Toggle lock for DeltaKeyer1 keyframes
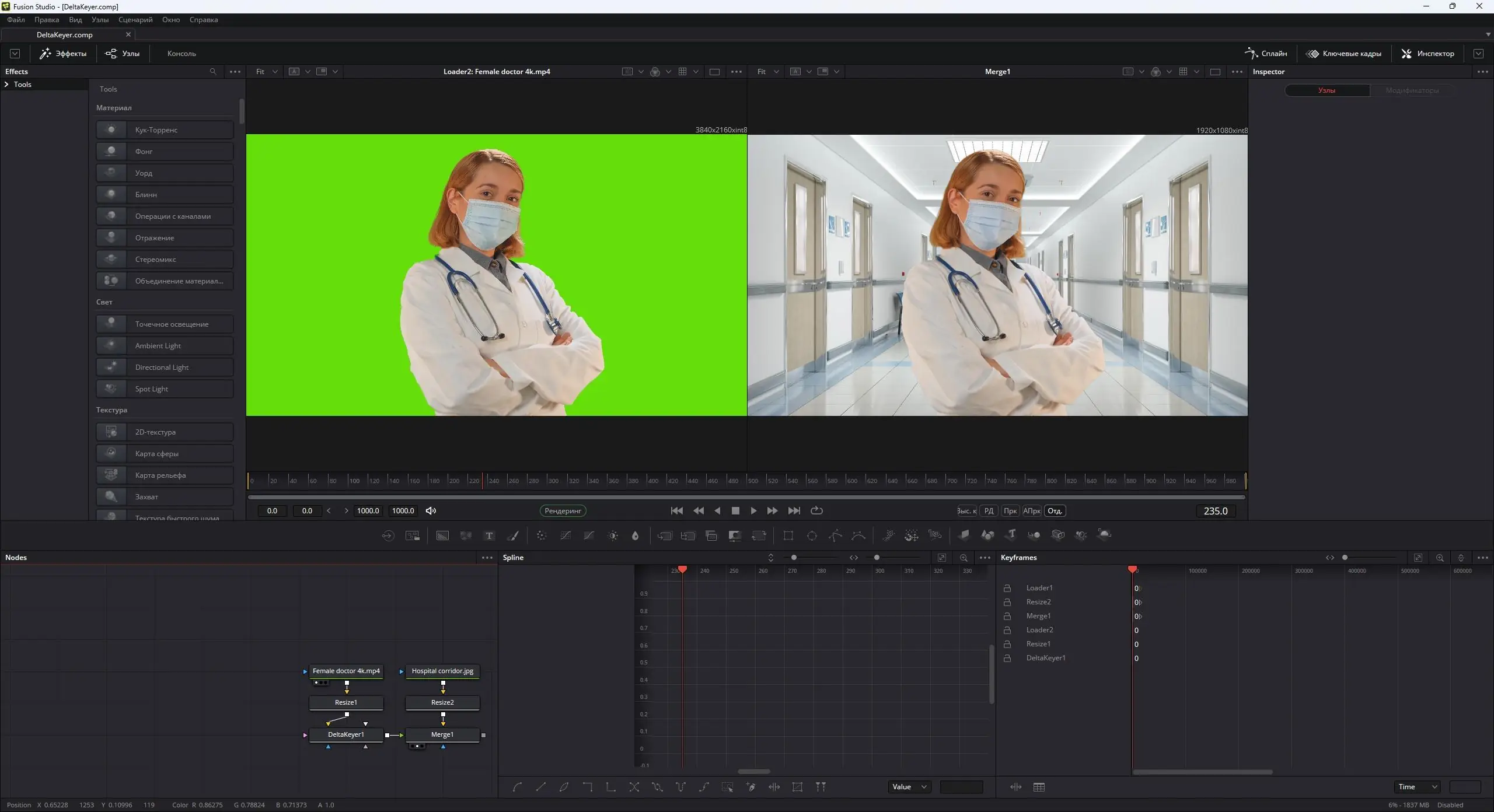Screen dimensions: 1494x812 (x=1007, y=658)
